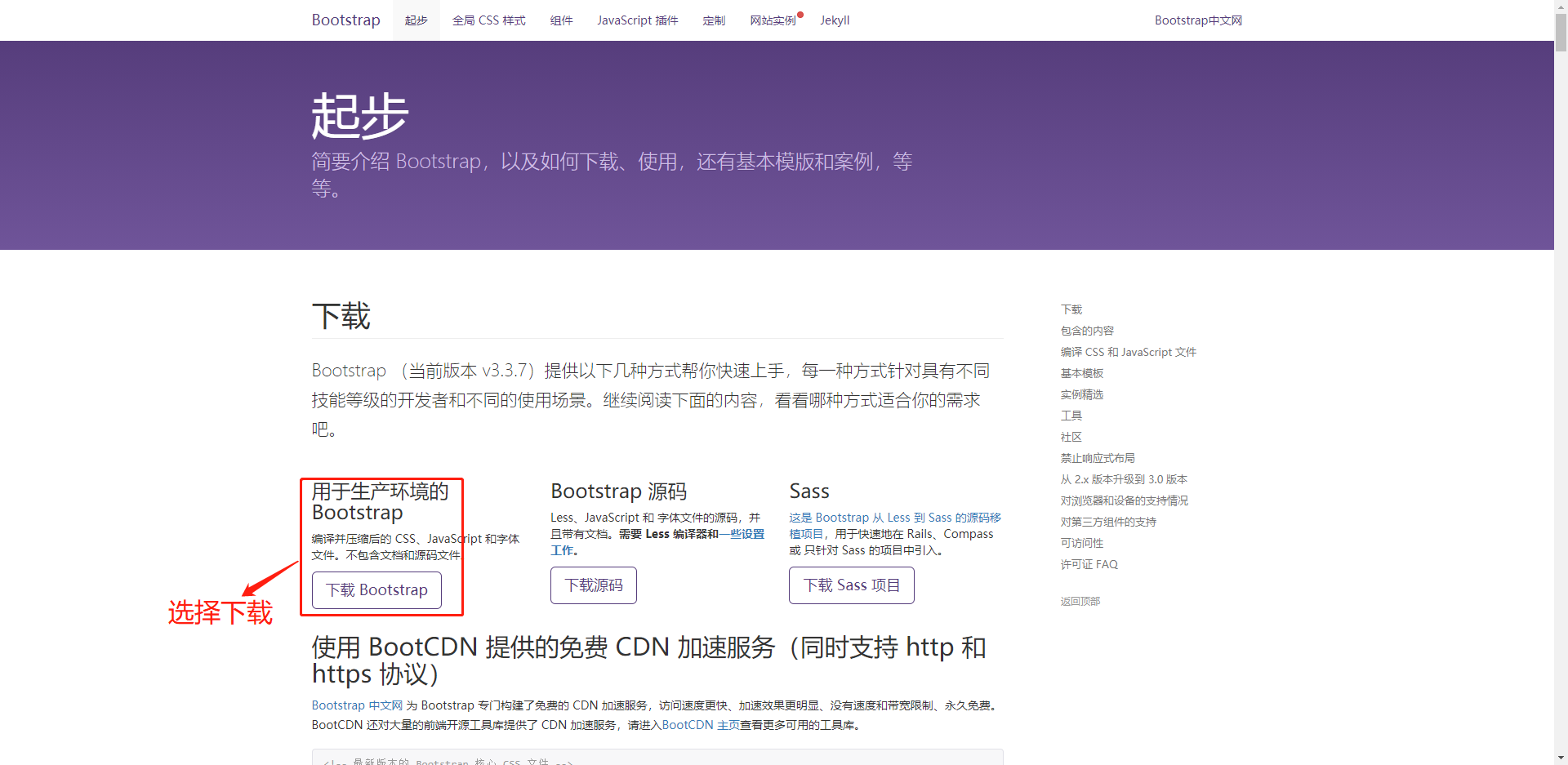Open the Jekyll navigation link
The image size is (1568, 765).
pos(835,20)
